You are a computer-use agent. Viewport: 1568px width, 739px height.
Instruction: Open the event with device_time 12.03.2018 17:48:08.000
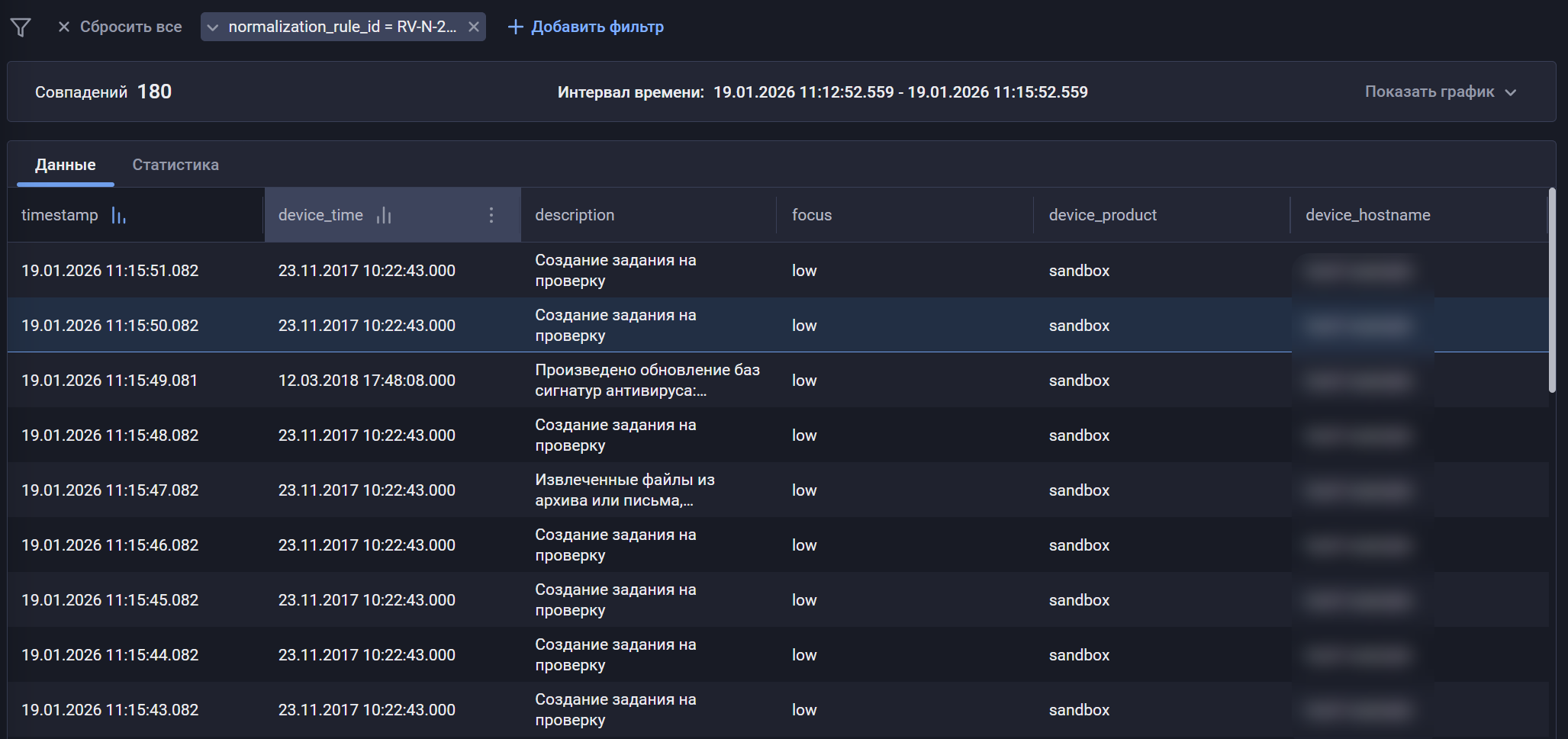pos(366,380)
